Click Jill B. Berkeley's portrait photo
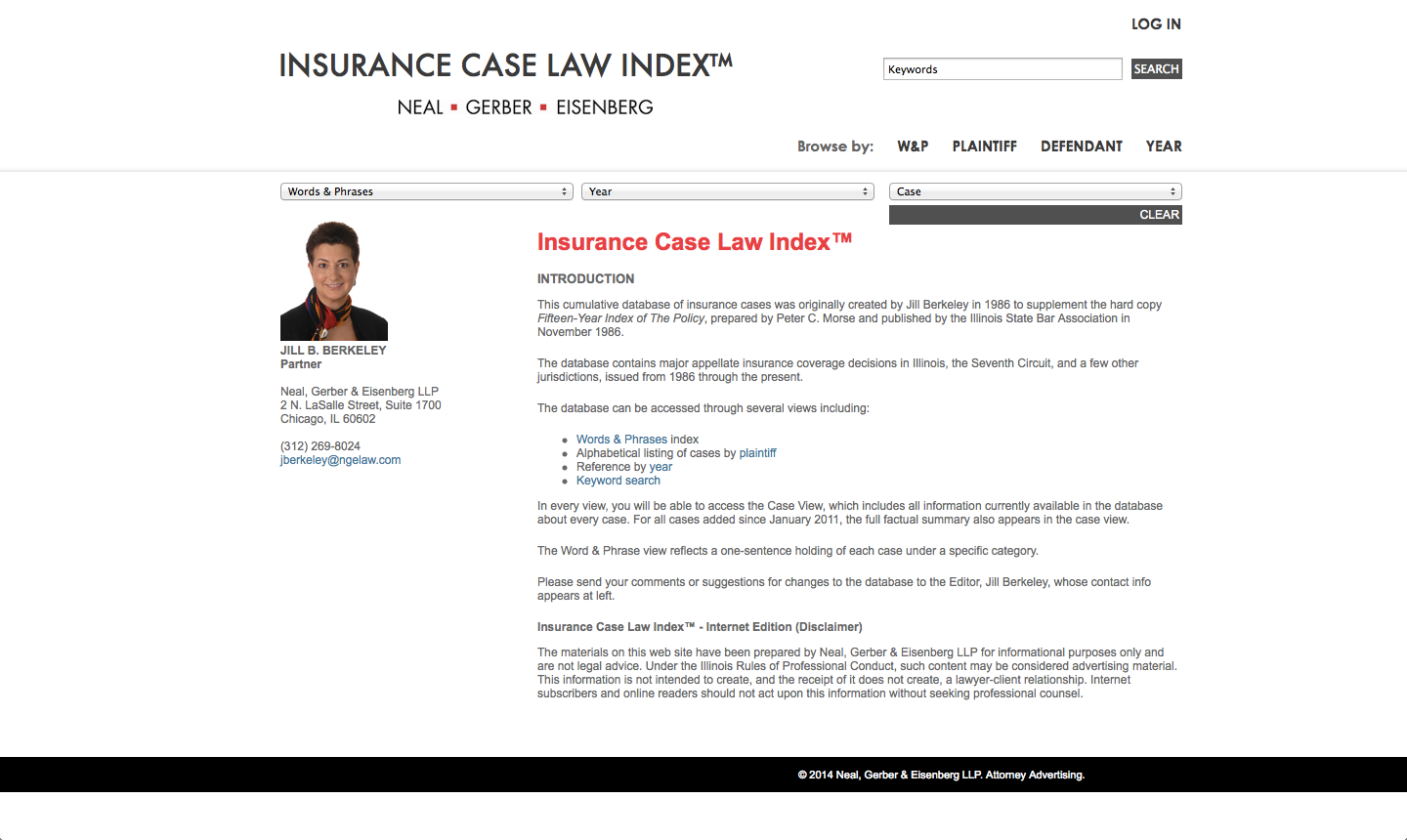This screenshot has width=1407, height=840. point(334,280)
